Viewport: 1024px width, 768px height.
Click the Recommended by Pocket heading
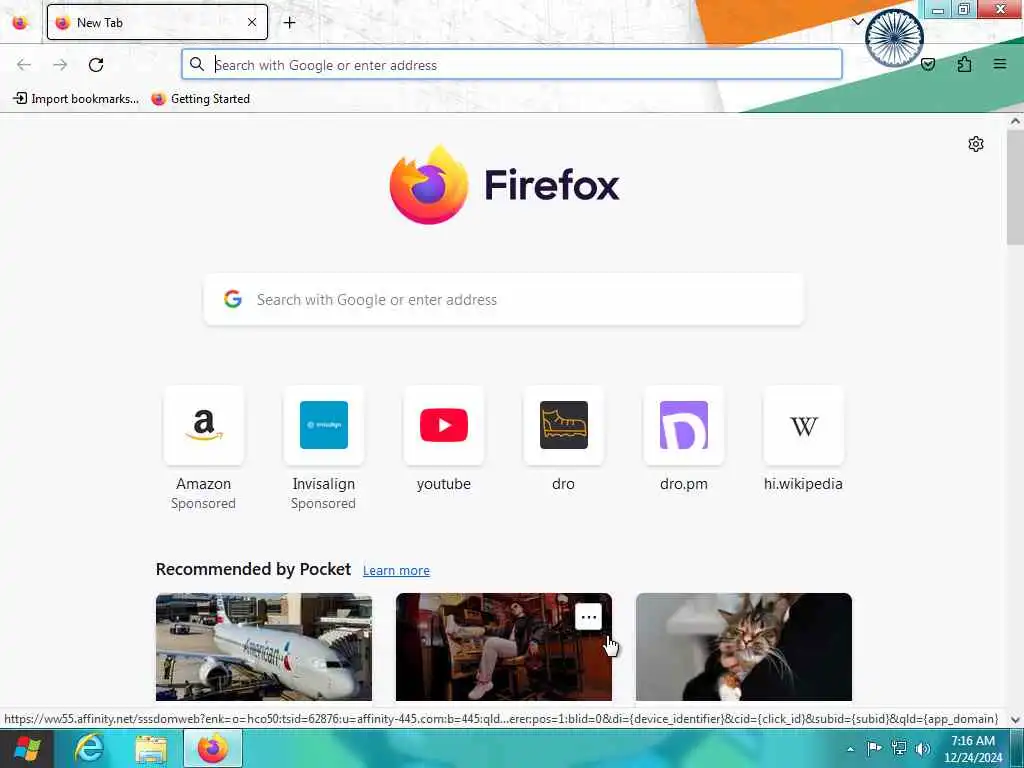click(253, 569)
